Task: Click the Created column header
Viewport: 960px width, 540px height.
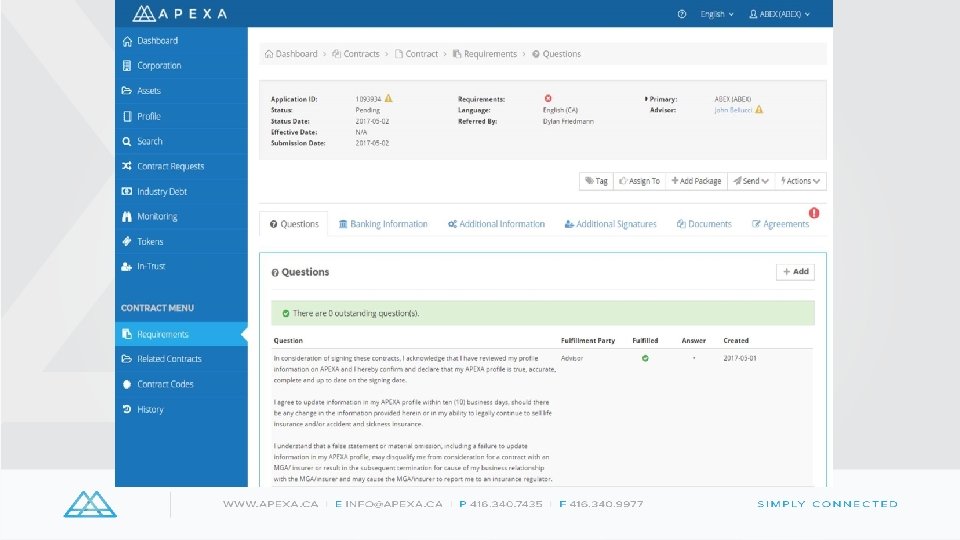Action: (x=736, y=340)
